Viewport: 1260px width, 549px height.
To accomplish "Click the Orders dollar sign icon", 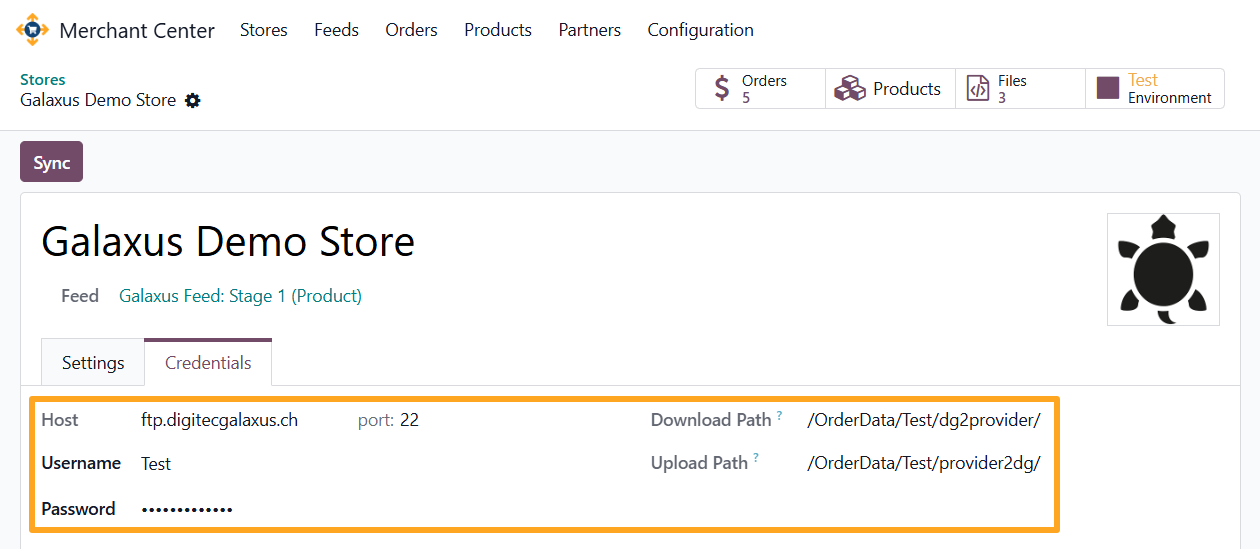I will coord(722,89).
